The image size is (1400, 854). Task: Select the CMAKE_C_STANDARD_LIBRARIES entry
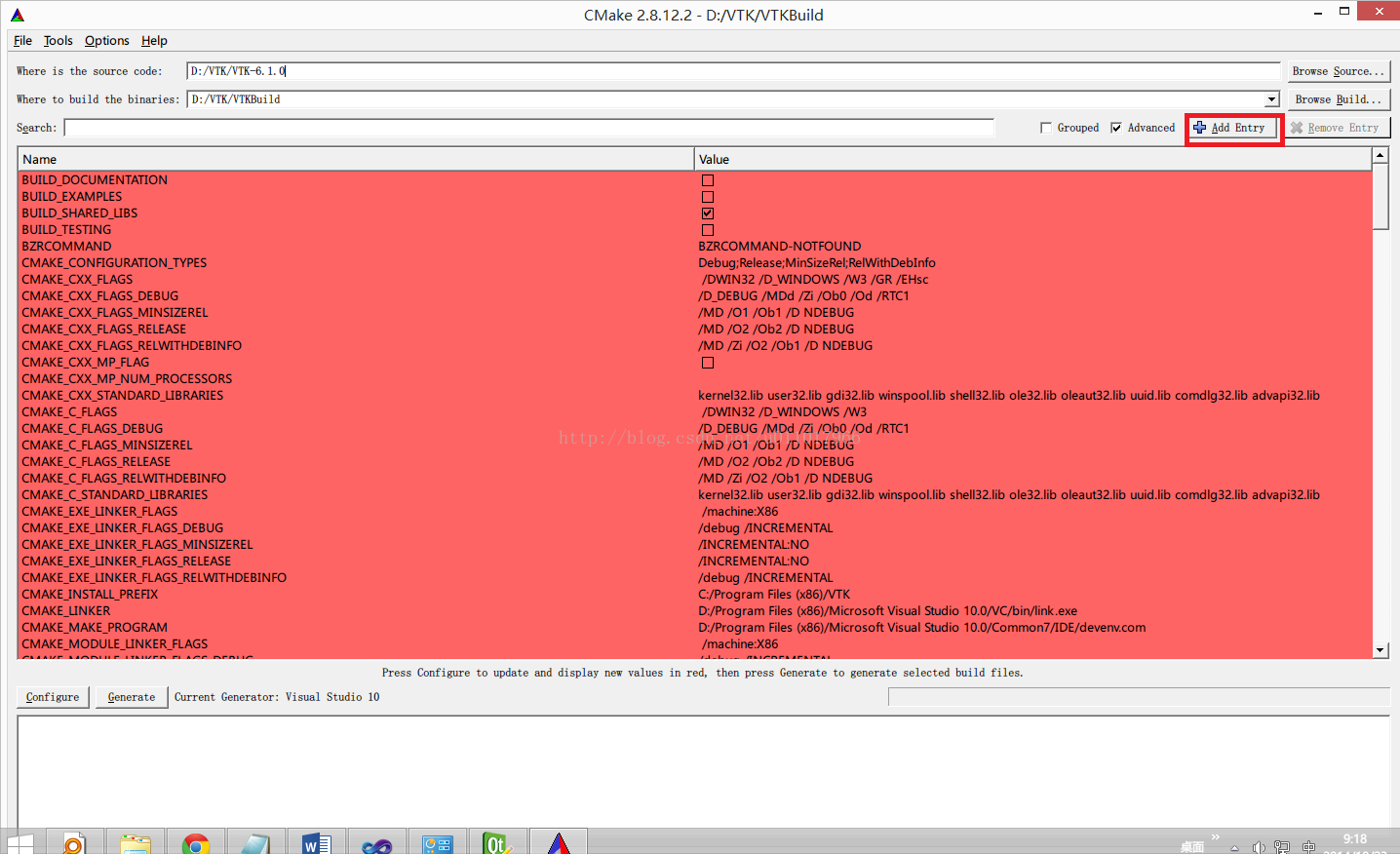[x=115, y=495]
